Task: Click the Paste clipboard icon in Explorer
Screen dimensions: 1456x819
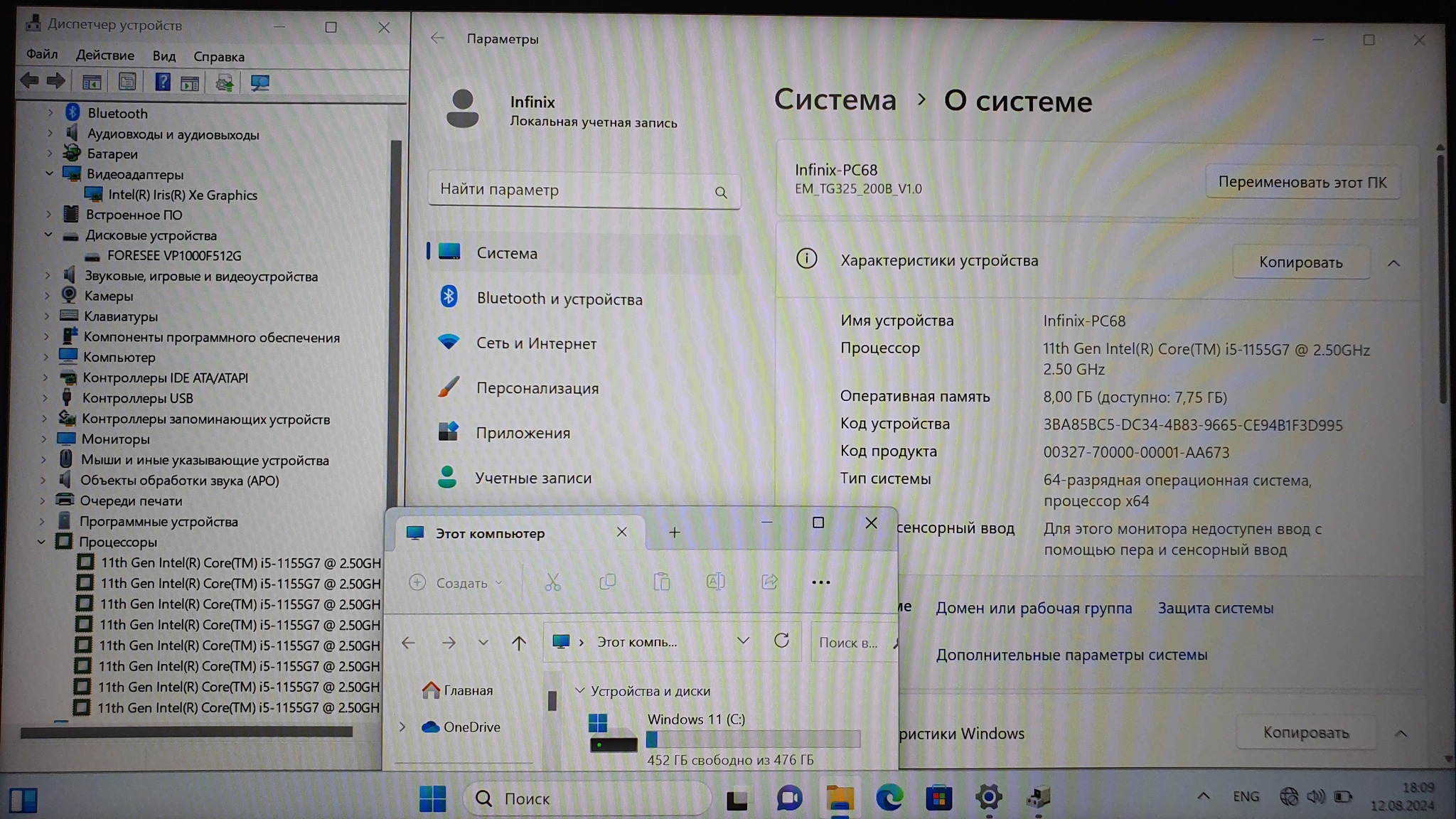Action: (661, 582)
